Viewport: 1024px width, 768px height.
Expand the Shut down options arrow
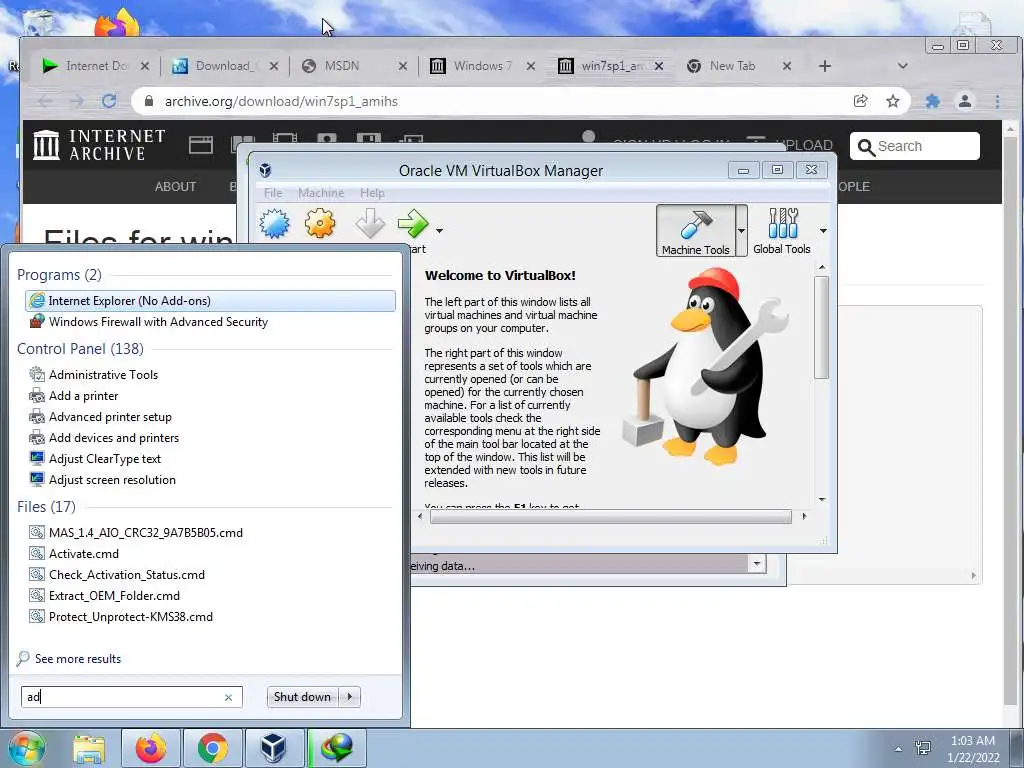coord(350,697)
